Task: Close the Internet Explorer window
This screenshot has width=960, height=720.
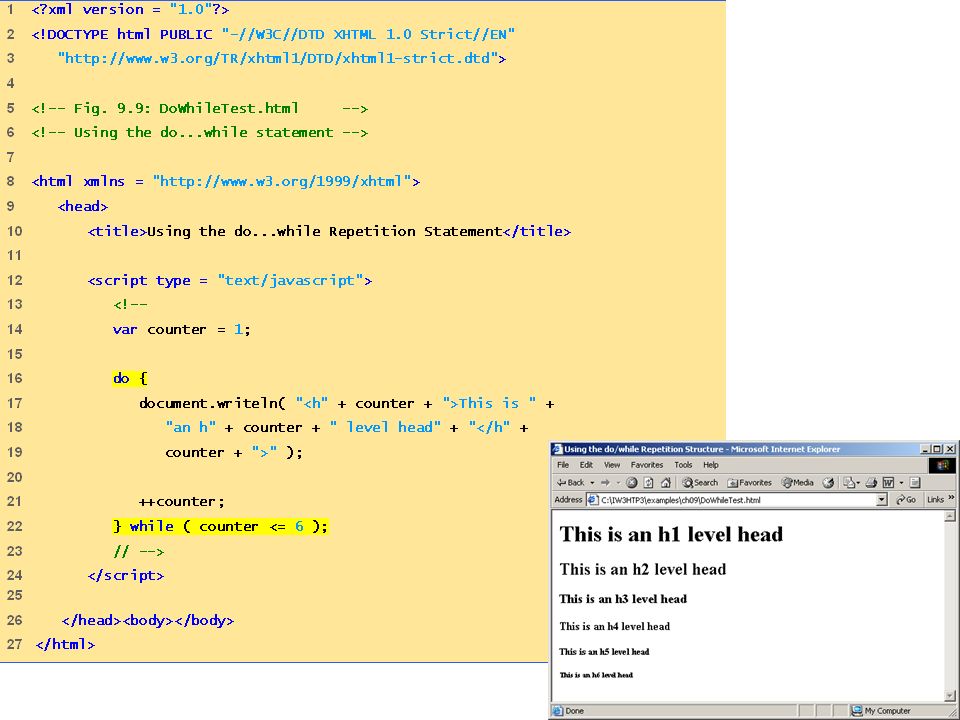Action: [950, 449]
